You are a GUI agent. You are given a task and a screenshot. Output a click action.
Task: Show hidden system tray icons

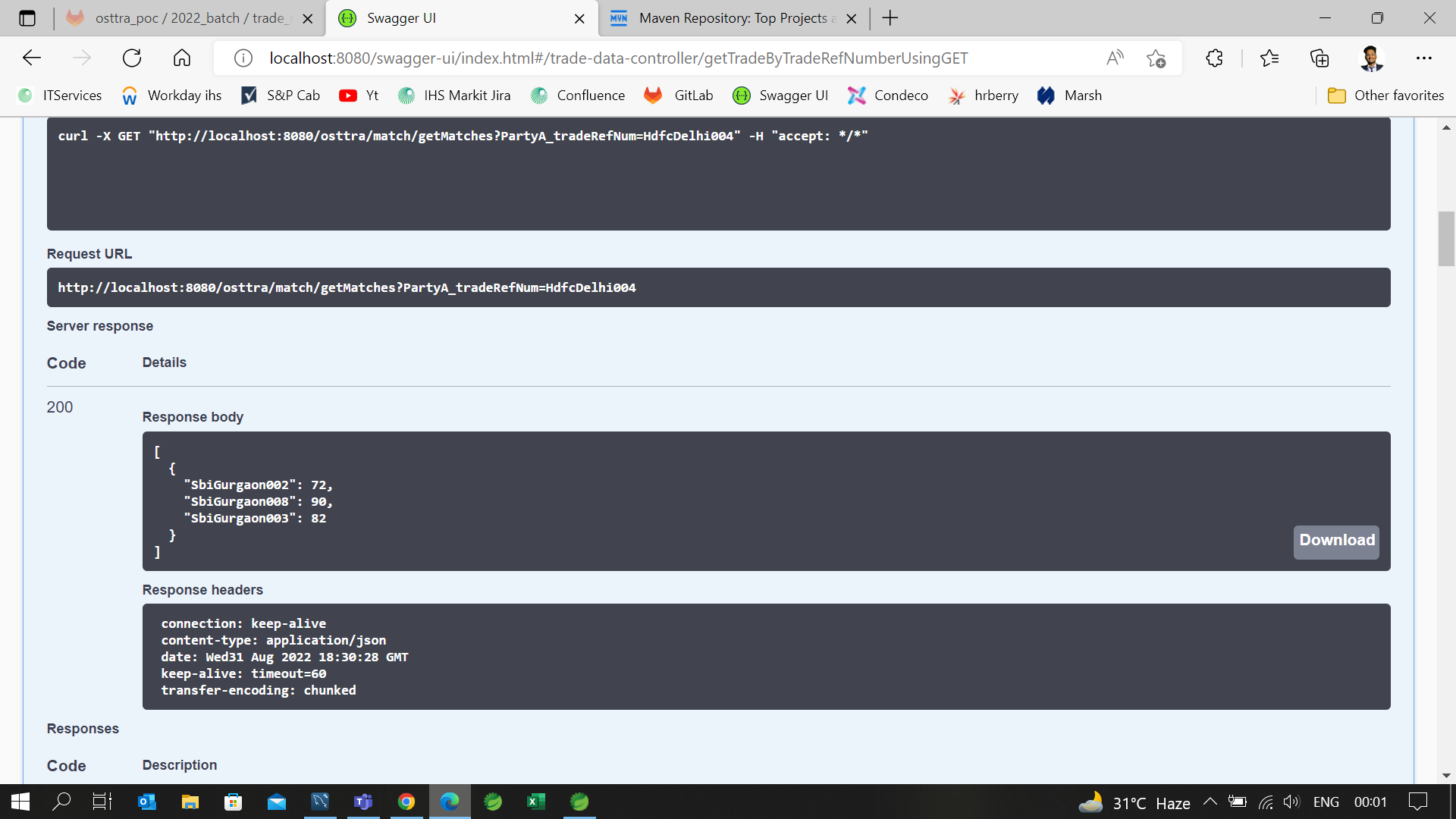[x=1210, y=802]
